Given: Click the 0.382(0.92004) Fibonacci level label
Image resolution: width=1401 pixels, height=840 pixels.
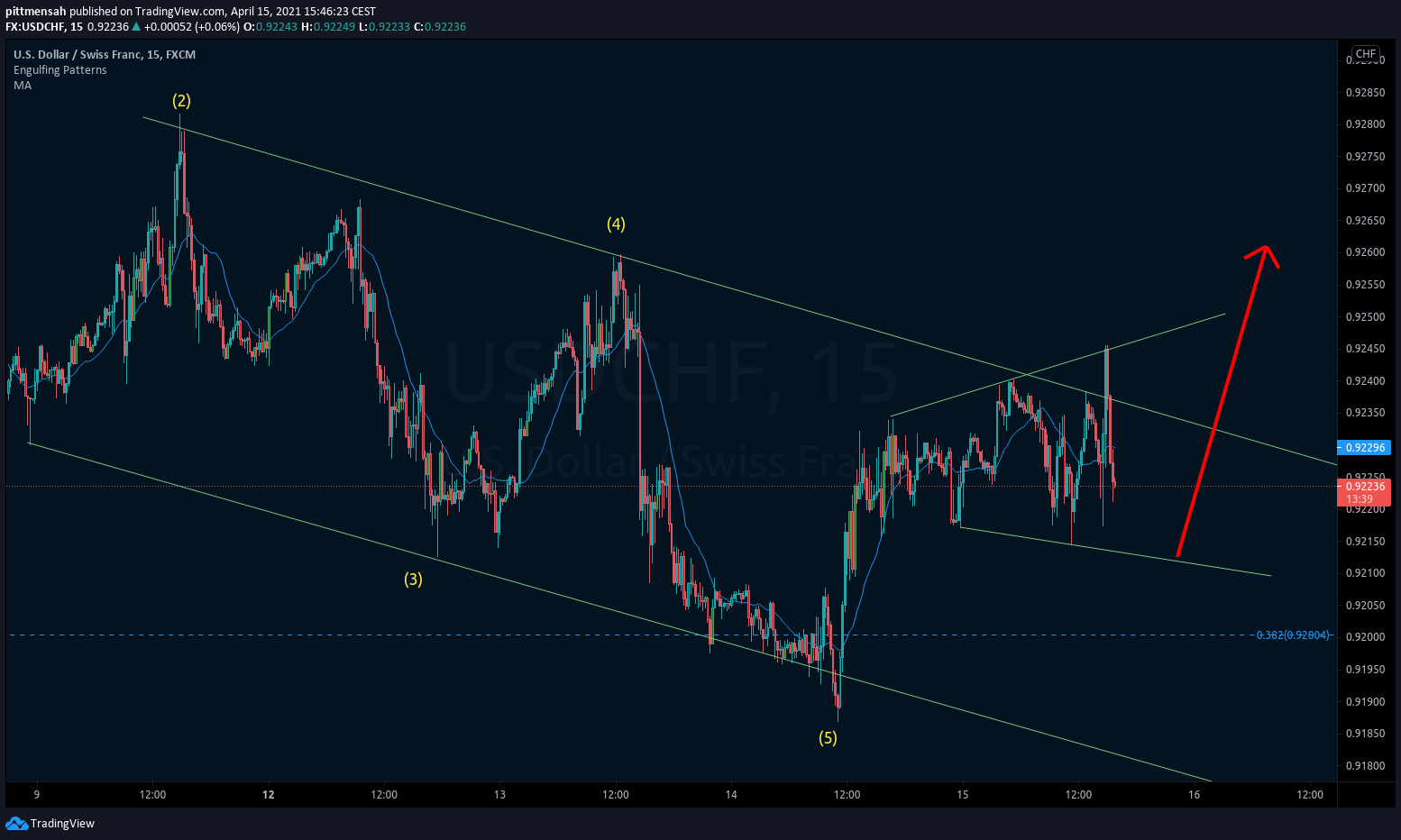Looking at the screenshot, I should point(1293,635).
